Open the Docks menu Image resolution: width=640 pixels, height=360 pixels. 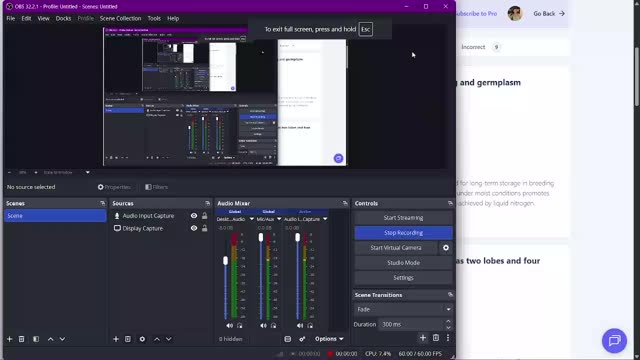pos(63,18)
